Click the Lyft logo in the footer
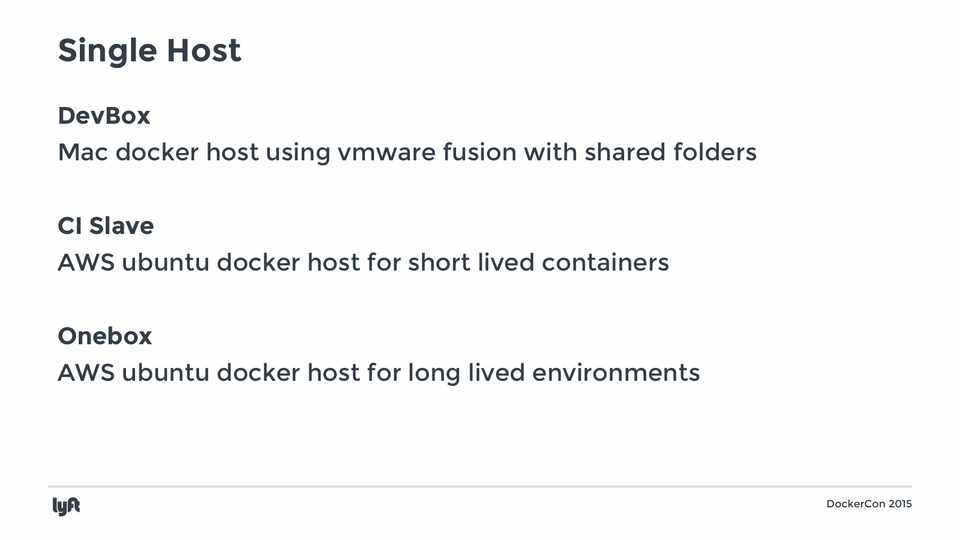This screenshot has width=960, height=540. click(x=66, y=506)
